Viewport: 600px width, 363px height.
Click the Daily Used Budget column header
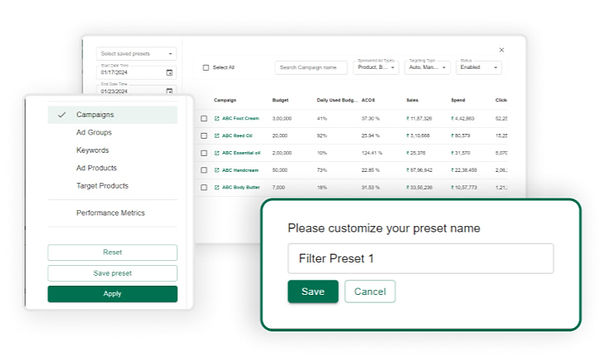(337, 100)
